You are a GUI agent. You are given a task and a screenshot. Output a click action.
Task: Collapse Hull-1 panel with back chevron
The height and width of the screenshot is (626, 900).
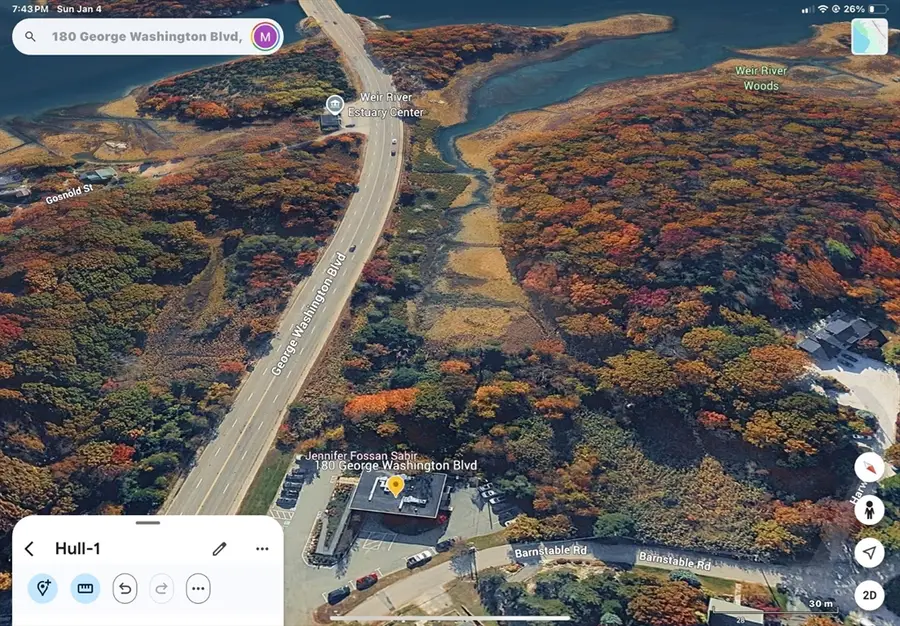(28, 549)
